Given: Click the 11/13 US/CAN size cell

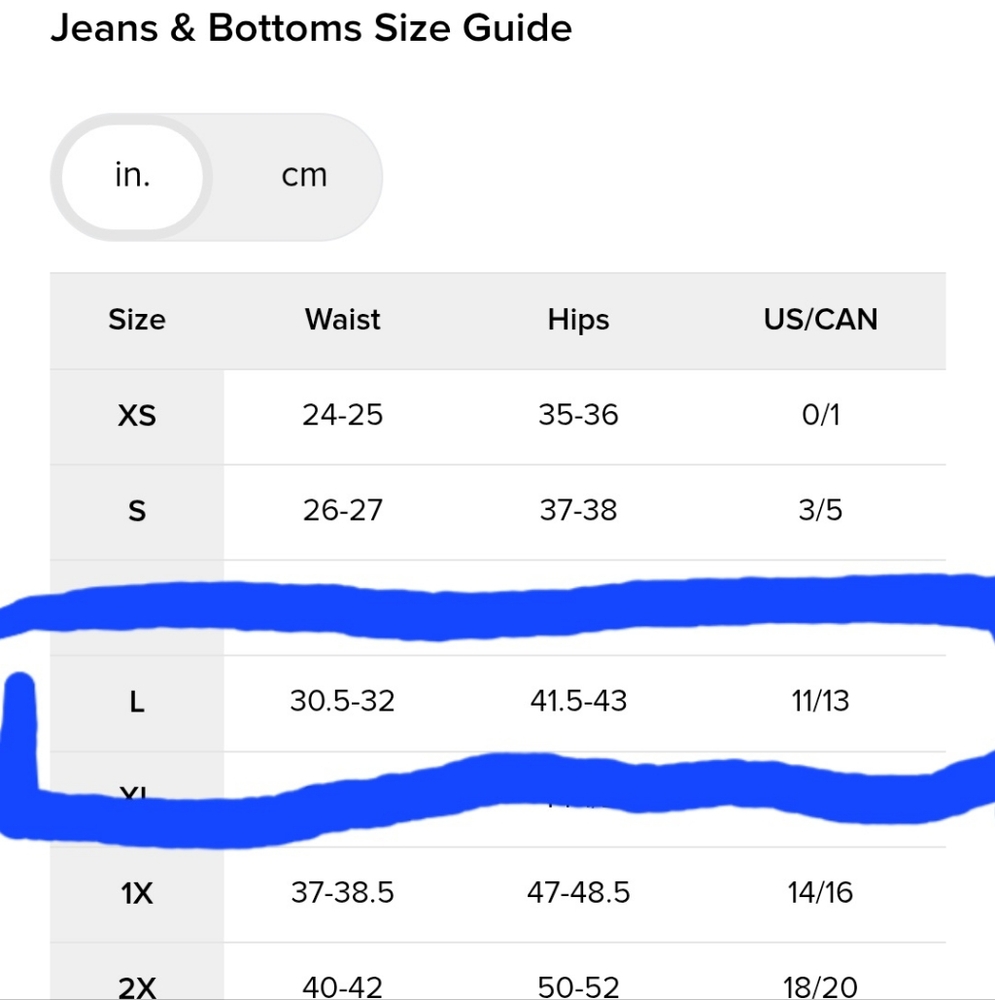Looking at the screenshot, I should [x=820, y=701].
